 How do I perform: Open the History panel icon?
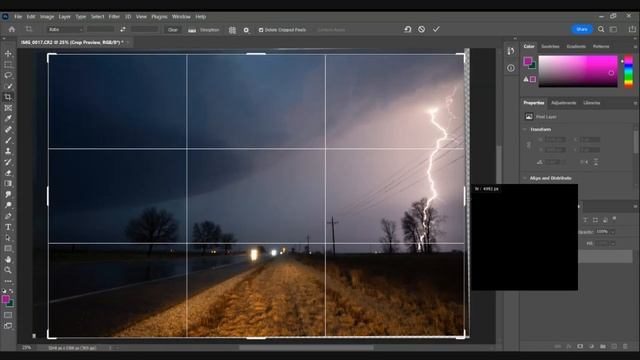[511, 51]
